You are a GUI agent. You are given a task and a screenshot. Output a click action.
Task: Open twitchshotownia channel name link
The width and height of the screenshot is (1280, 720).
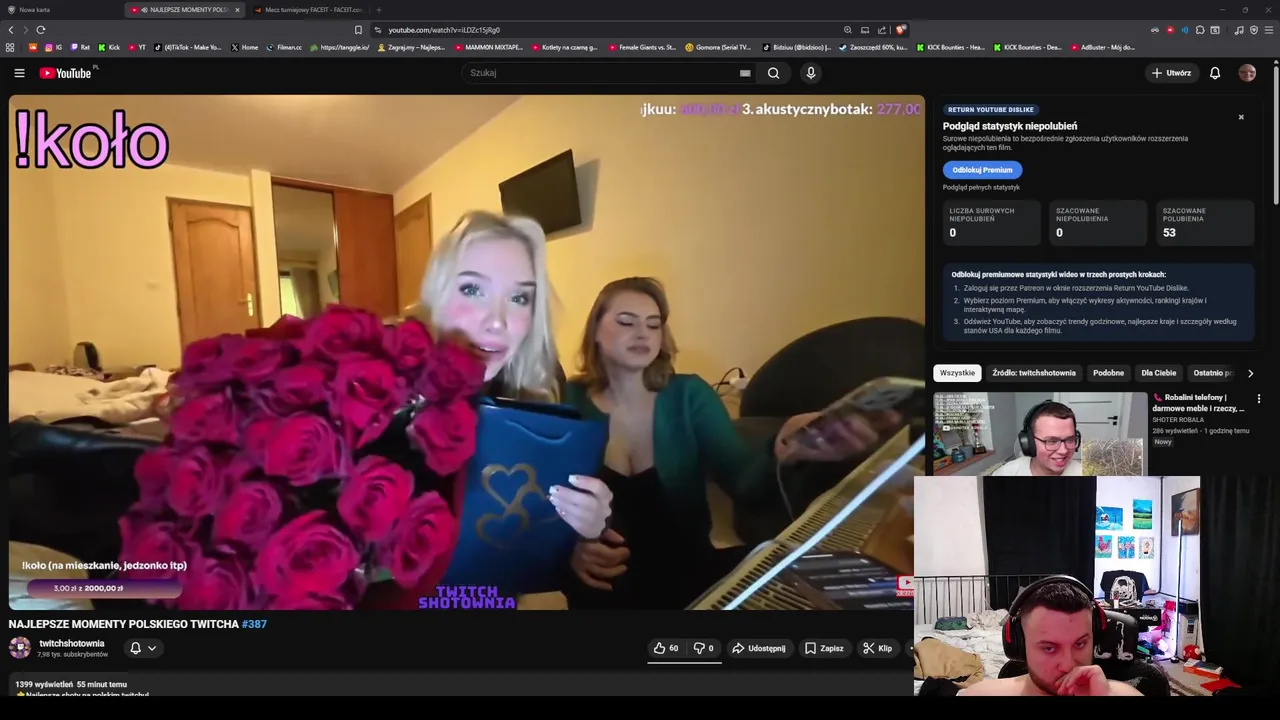point(72,644)
